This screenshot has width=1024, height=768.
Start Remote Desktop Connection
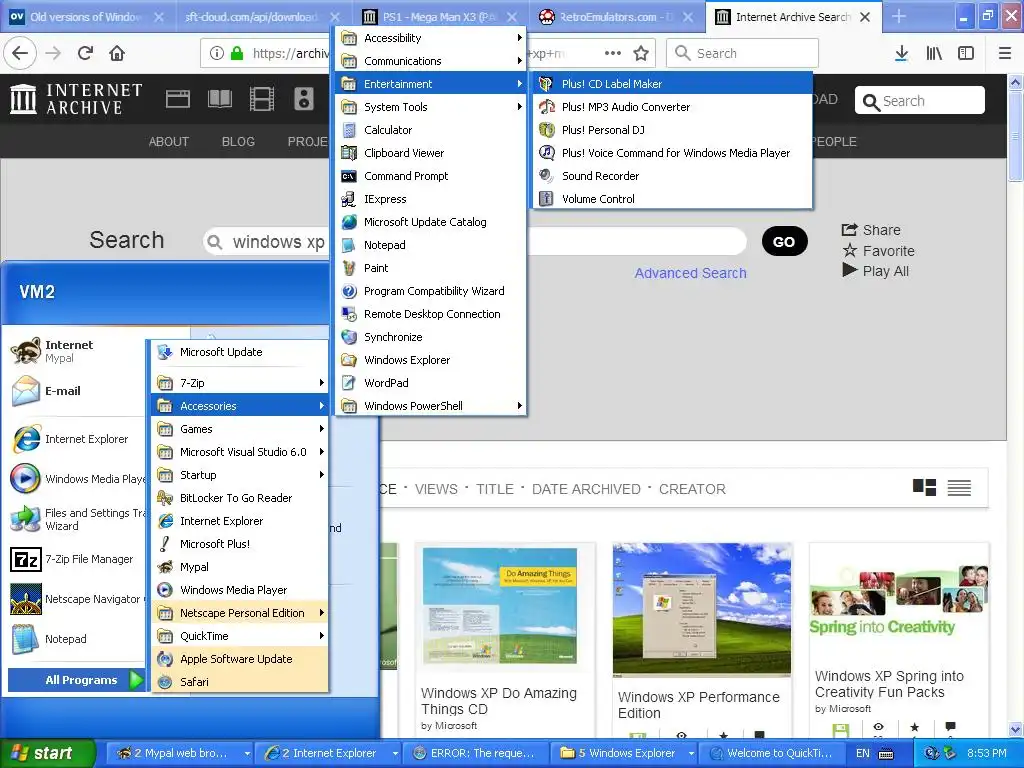click(x=431, y=313)
